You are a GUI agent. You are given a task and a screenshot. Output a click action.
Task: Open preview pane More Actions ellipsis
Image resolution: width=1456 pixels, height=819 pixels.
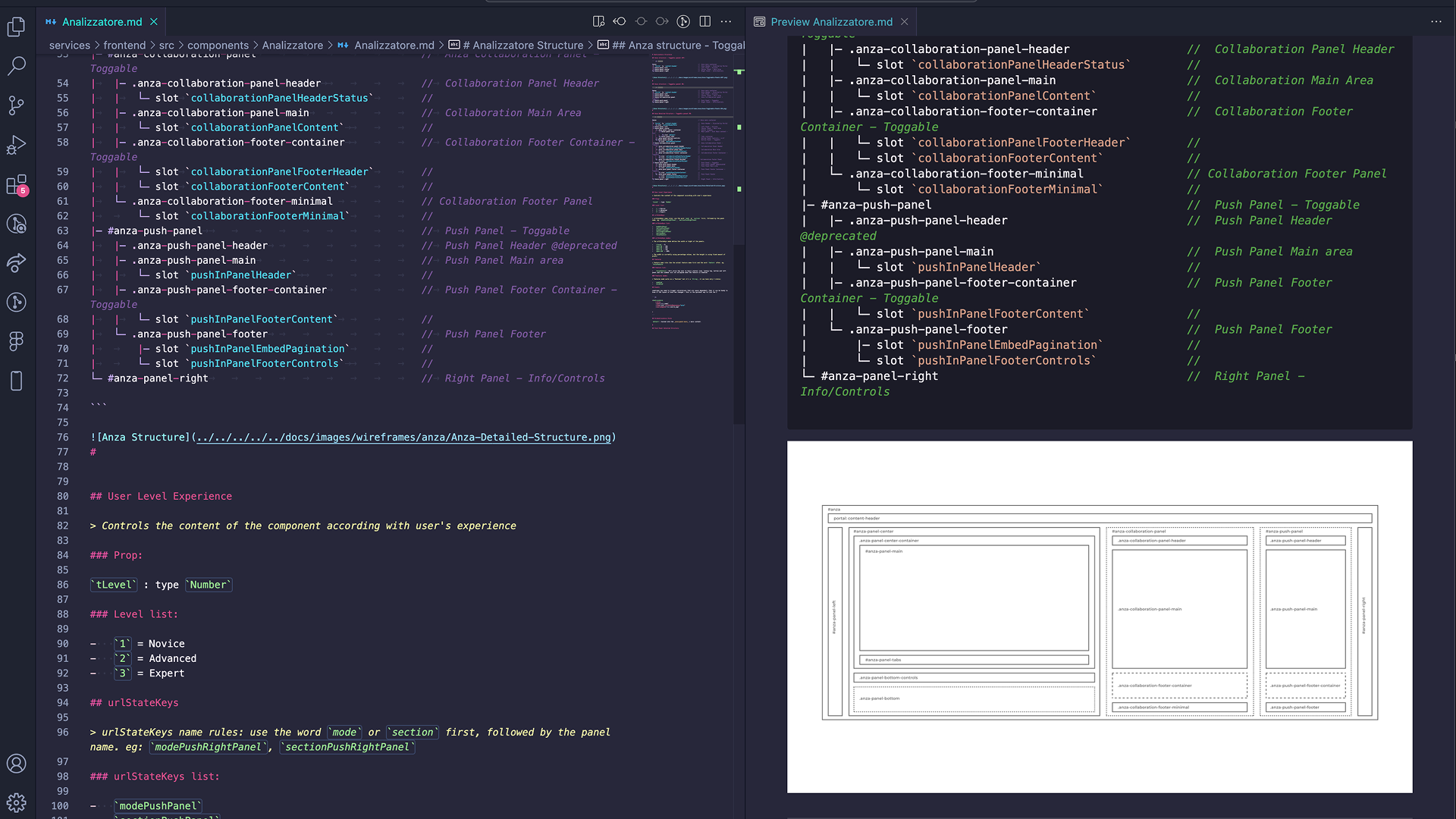pos(1436,21)
